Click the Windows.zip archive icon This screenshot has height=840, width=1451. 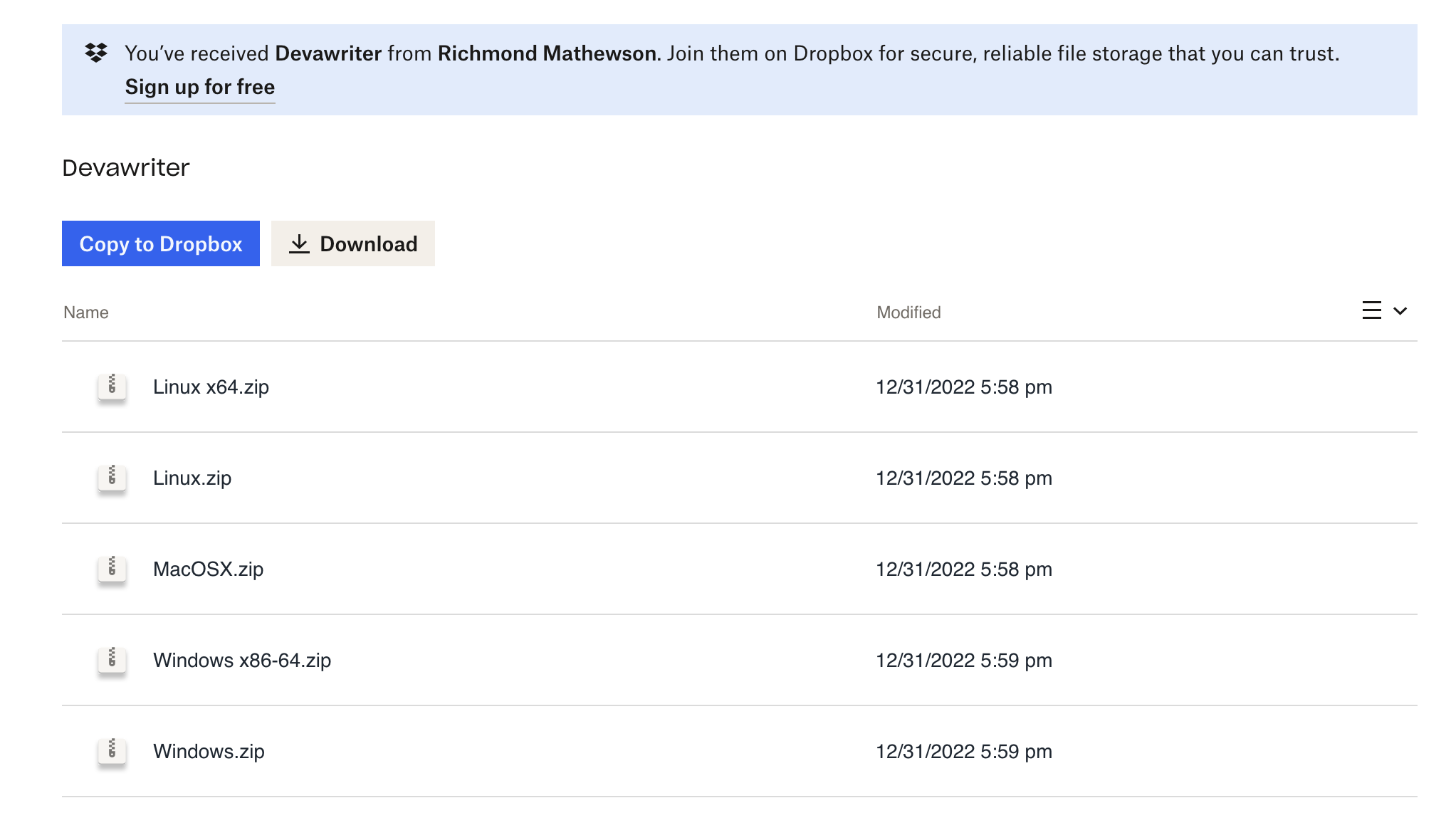coord(112,751)
